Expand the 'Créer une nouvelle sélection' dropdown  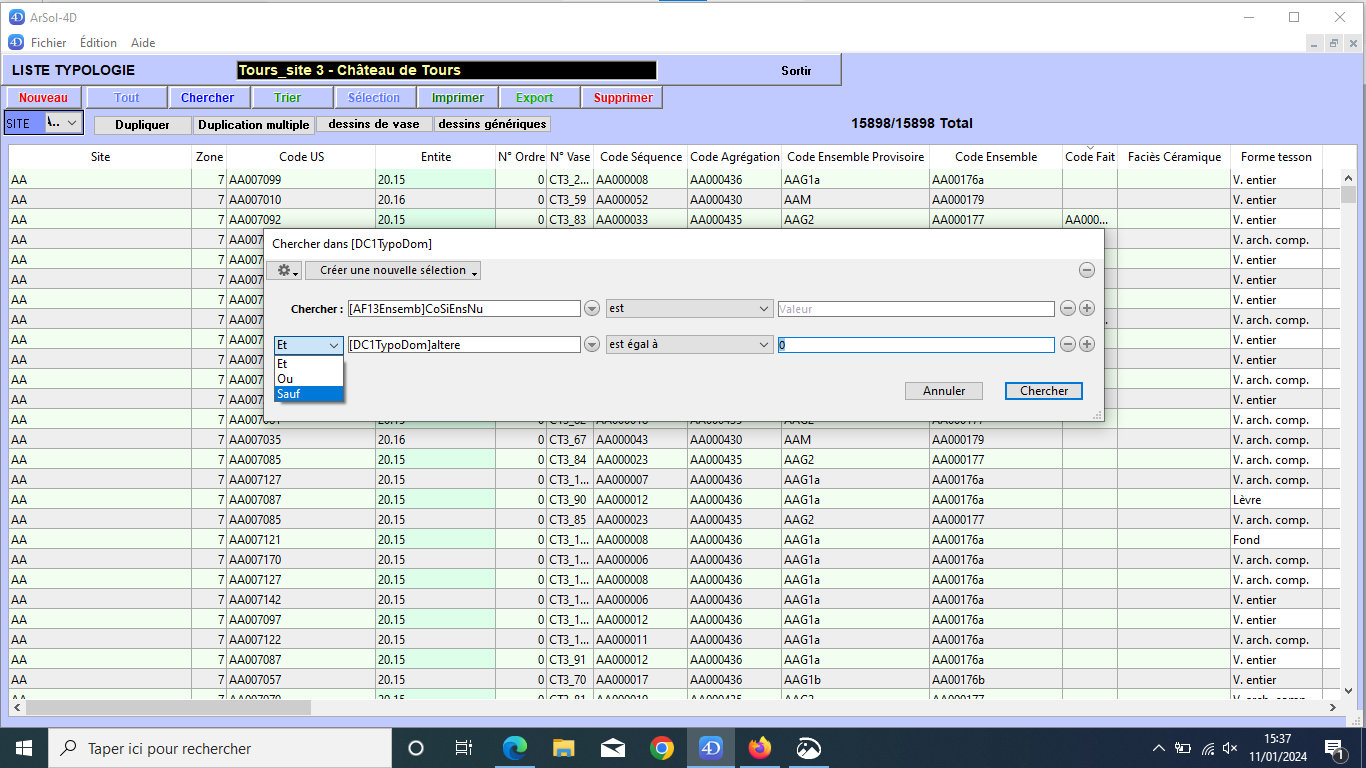click(393, 271)
